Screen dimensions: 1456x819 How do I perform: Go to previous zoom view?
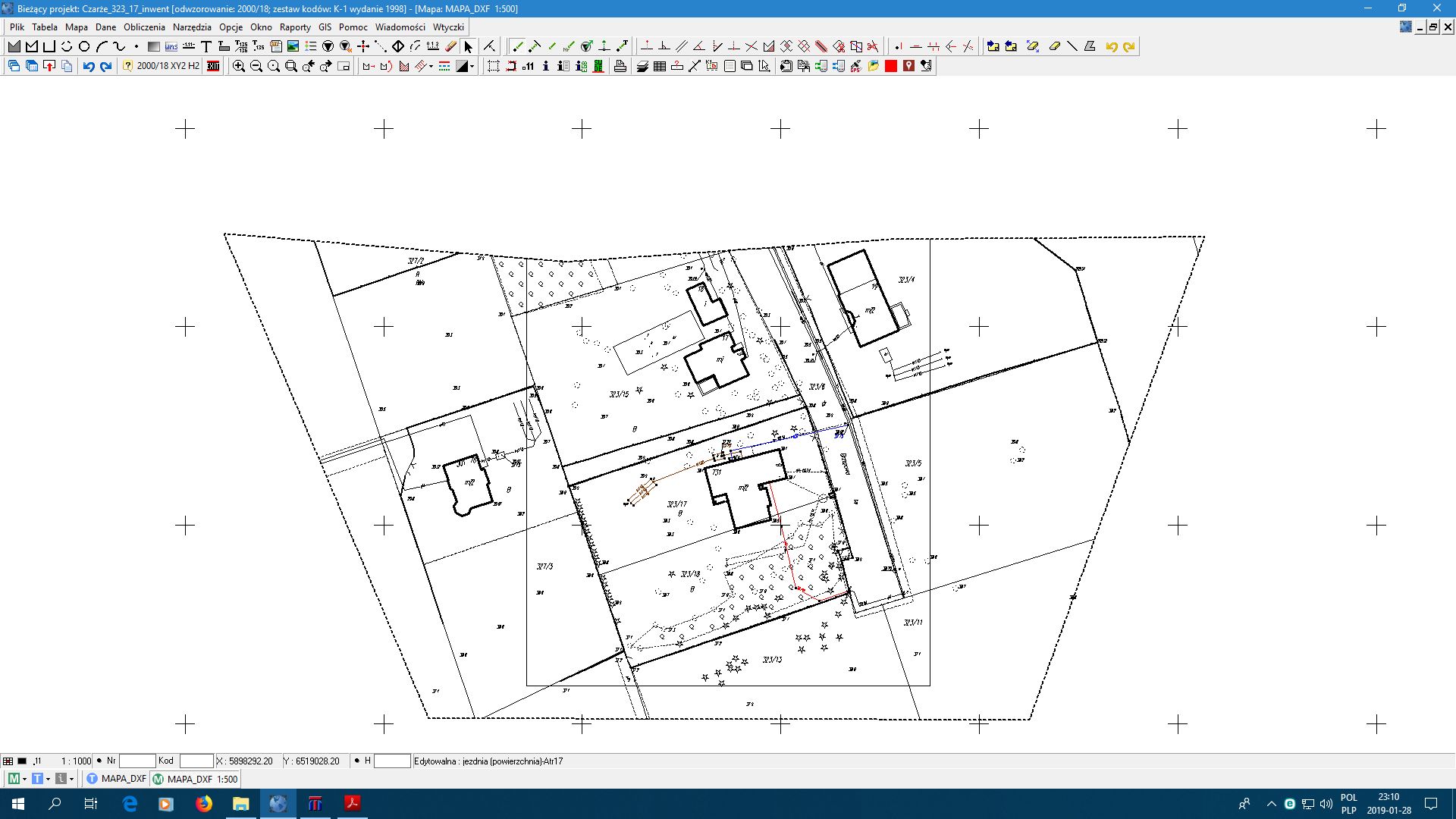pos(308,66)
